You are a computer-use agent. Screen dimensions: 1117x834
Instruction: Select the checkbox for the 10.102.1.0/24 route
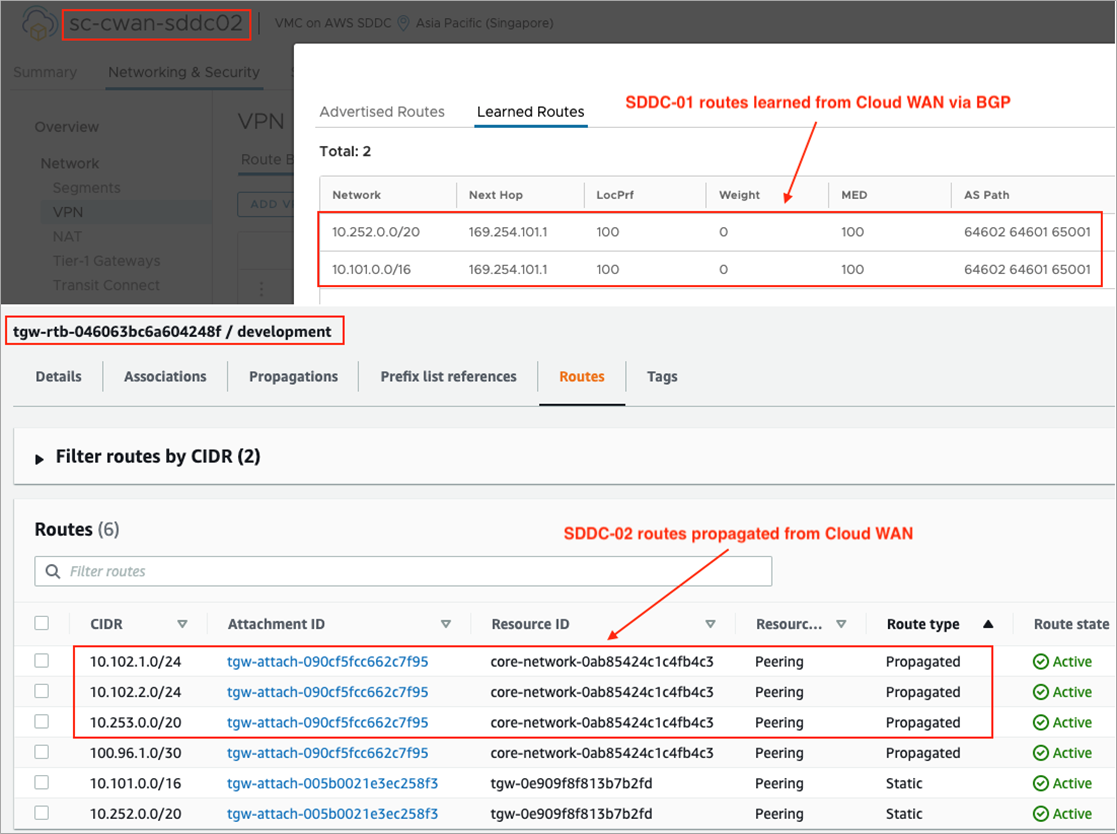tap(41, 661)
